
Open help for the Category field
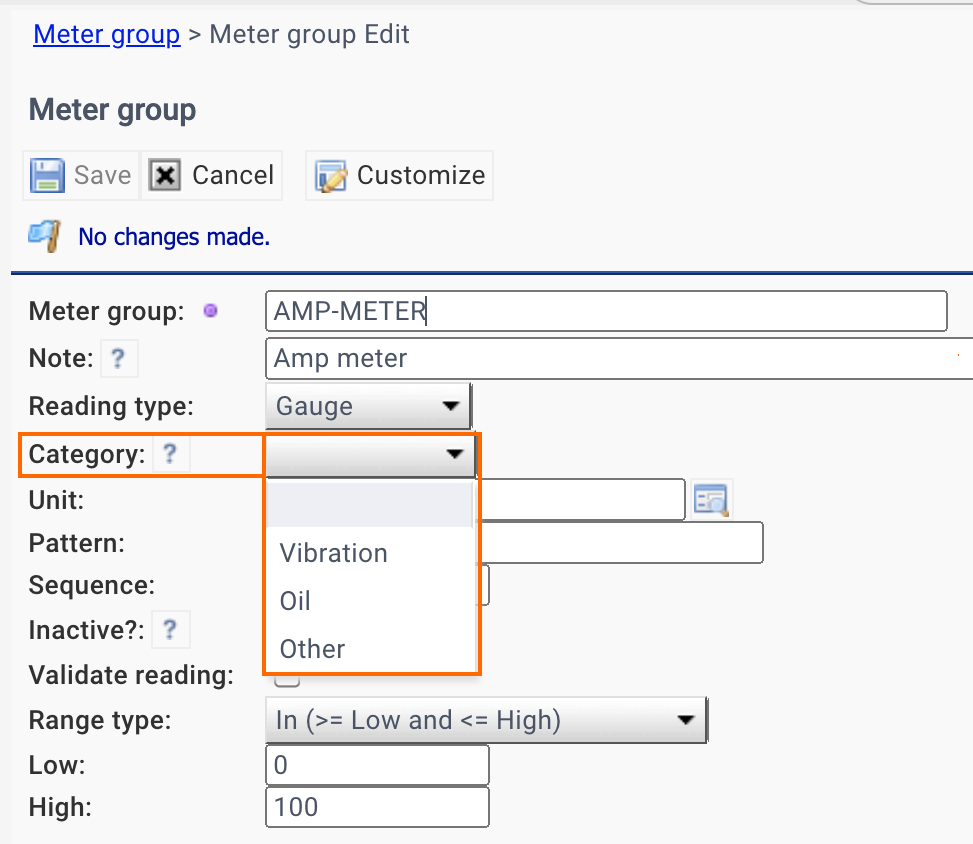(170, 454)
